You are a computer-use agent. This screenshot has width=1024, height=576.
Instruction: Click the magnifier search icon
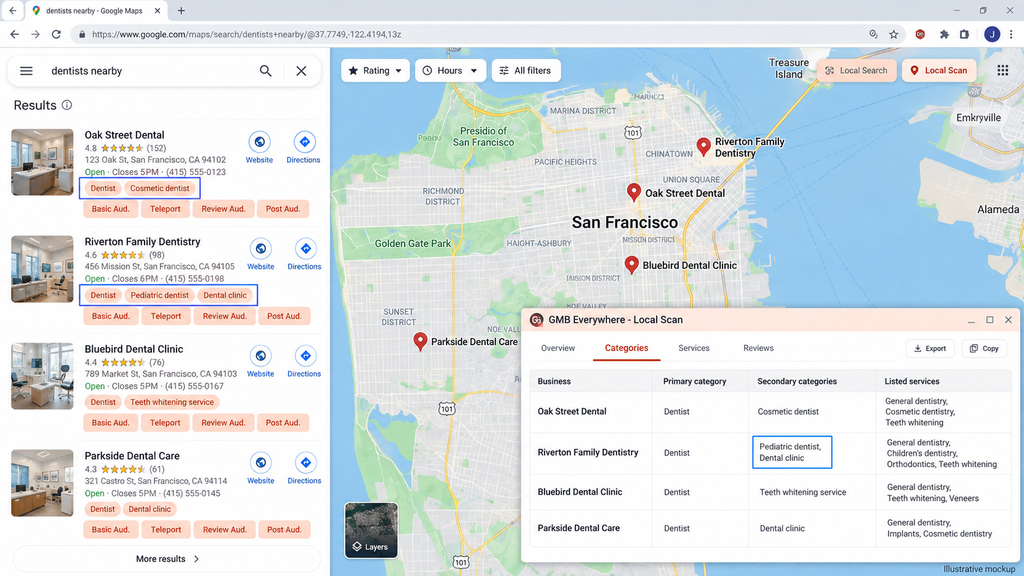(265, 71)
